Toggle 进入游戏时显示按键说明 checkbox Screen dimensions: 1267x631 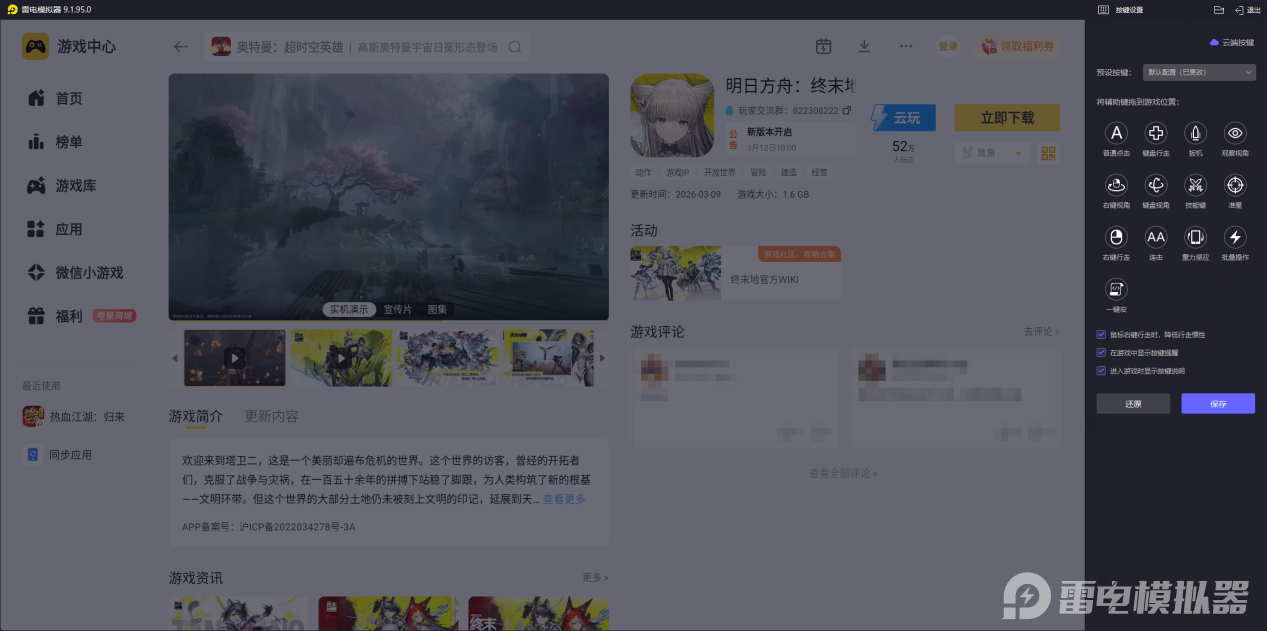[x=1102, y=371]
